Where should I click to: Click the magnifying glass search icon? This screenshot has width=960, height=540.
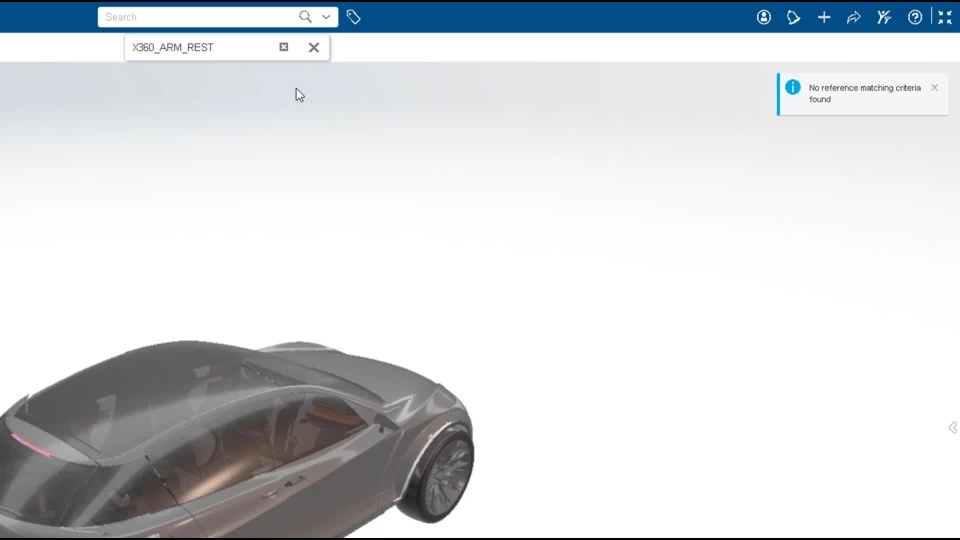305,17
